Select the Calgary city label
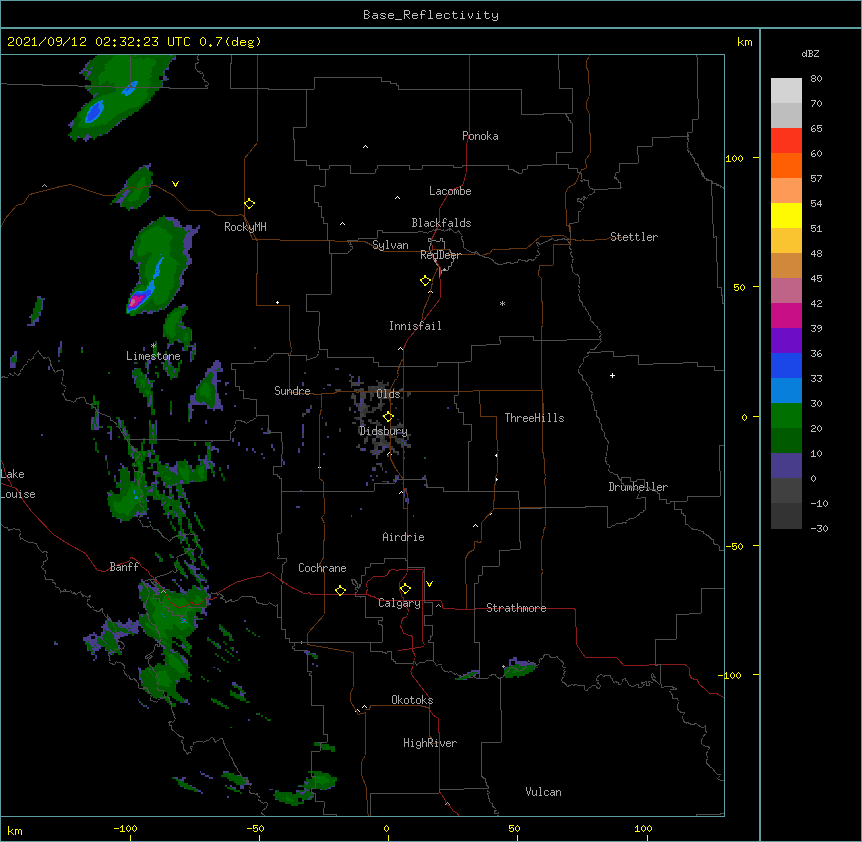This screenshot has width=862, height=842. coord(399,603)
